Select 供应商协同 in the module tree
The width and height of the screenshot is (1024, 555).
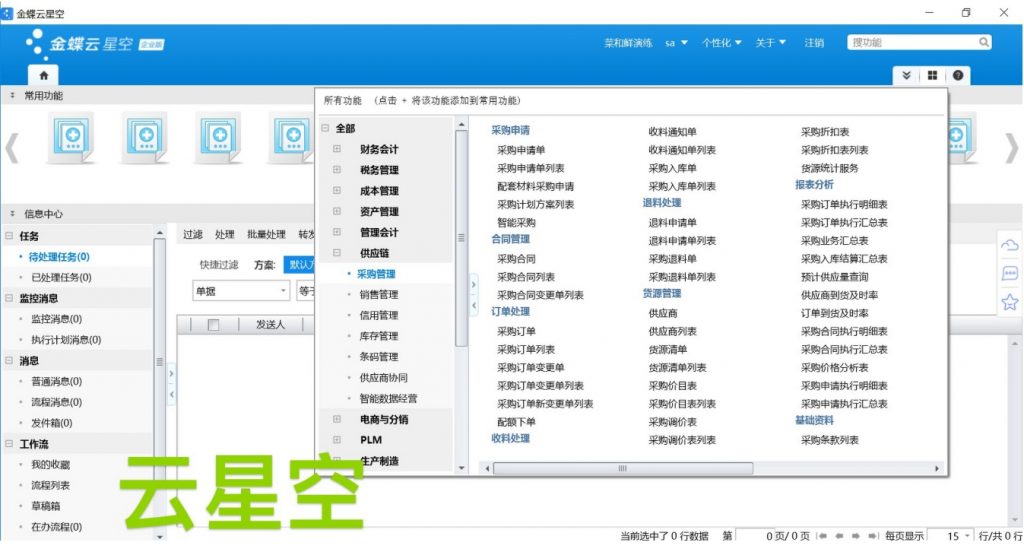383,378
